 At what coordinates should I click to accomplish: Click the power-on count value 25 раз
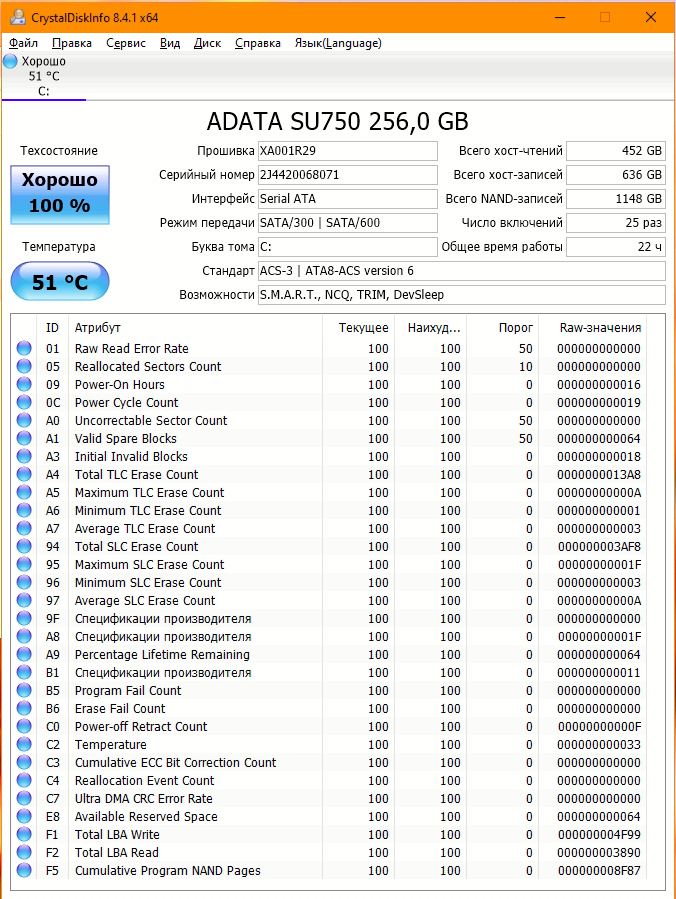click(616, 223)
